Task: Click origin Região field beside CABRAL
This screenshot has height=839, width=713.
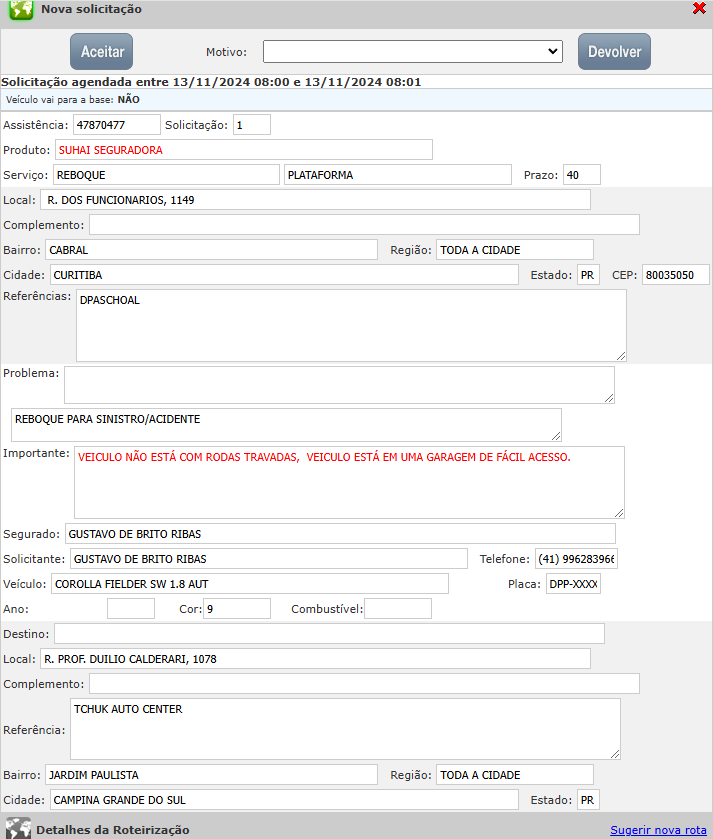Action: 515,250
